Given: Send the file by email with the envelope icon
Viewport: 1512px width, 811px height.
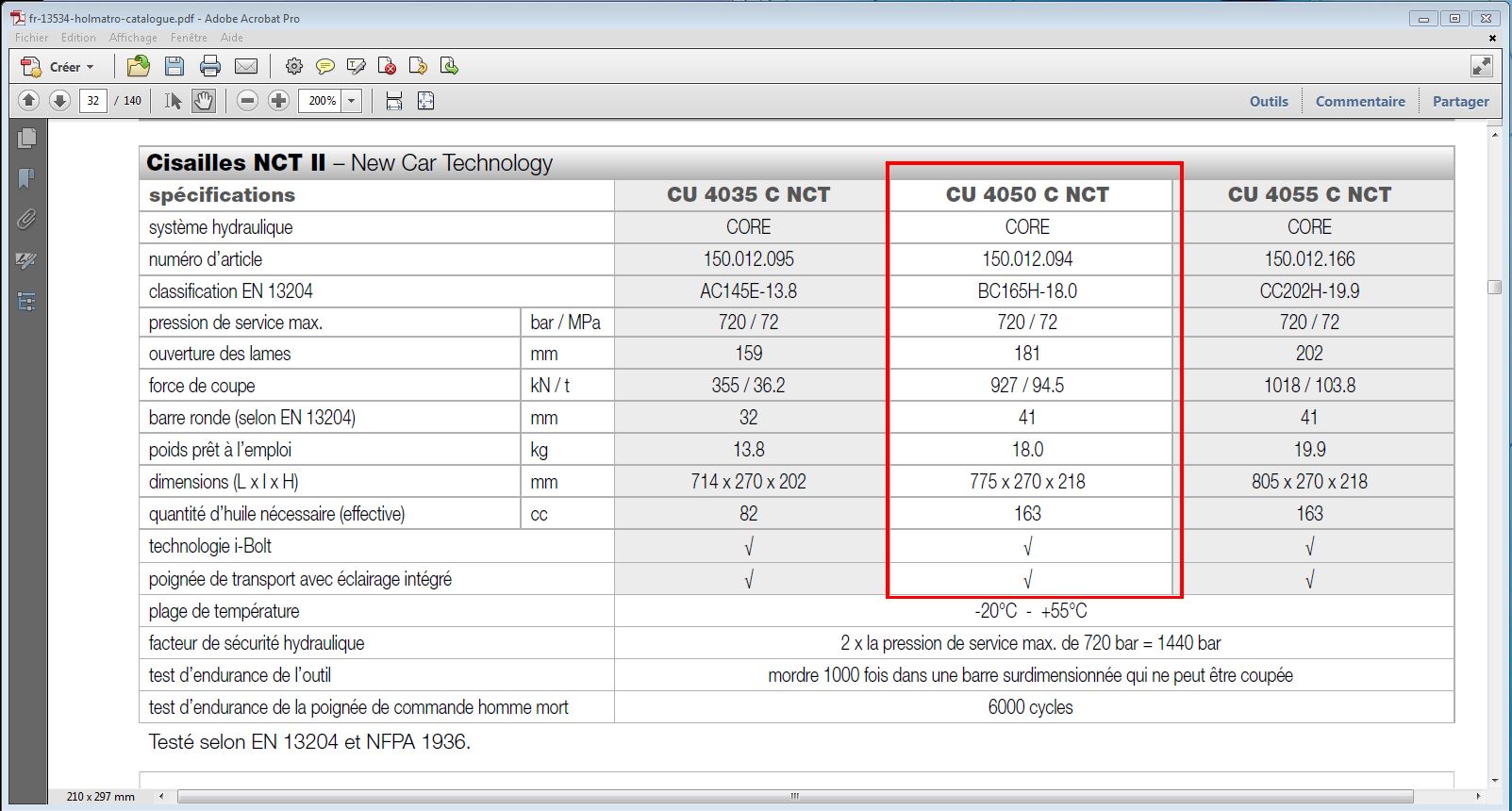Looking at the screenshot, I should coord(246,66).
